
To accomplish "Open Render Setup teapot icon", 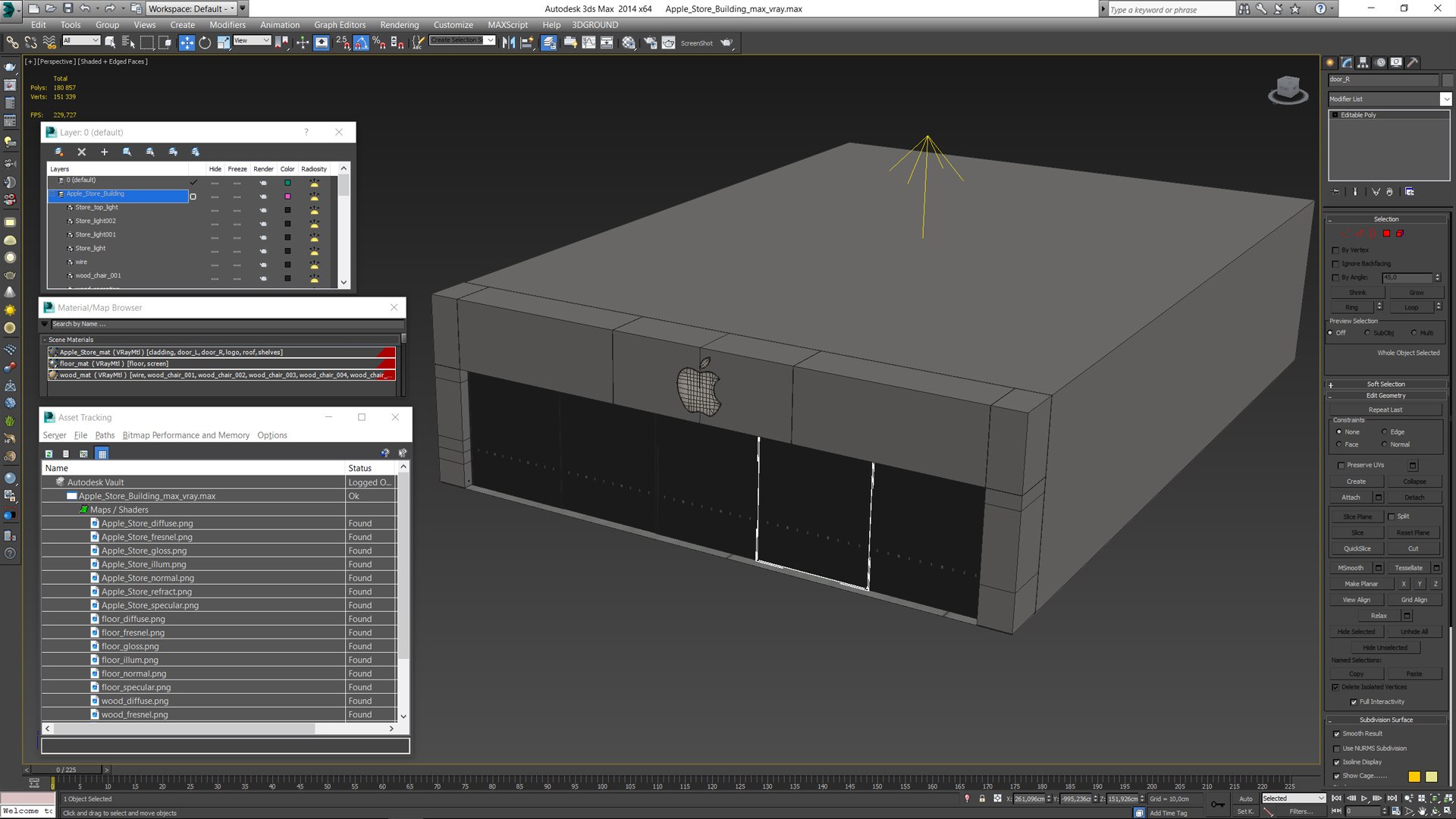I will (650, 42).
